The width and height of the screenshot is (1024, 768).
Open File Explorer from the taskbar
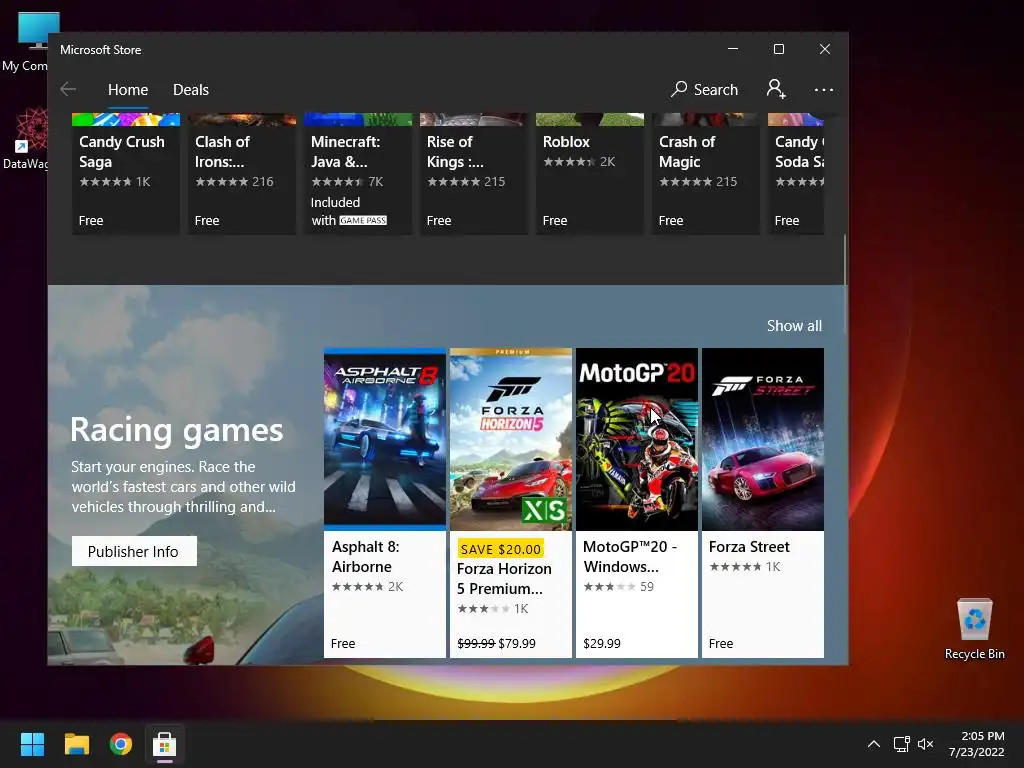click(76, 744)
